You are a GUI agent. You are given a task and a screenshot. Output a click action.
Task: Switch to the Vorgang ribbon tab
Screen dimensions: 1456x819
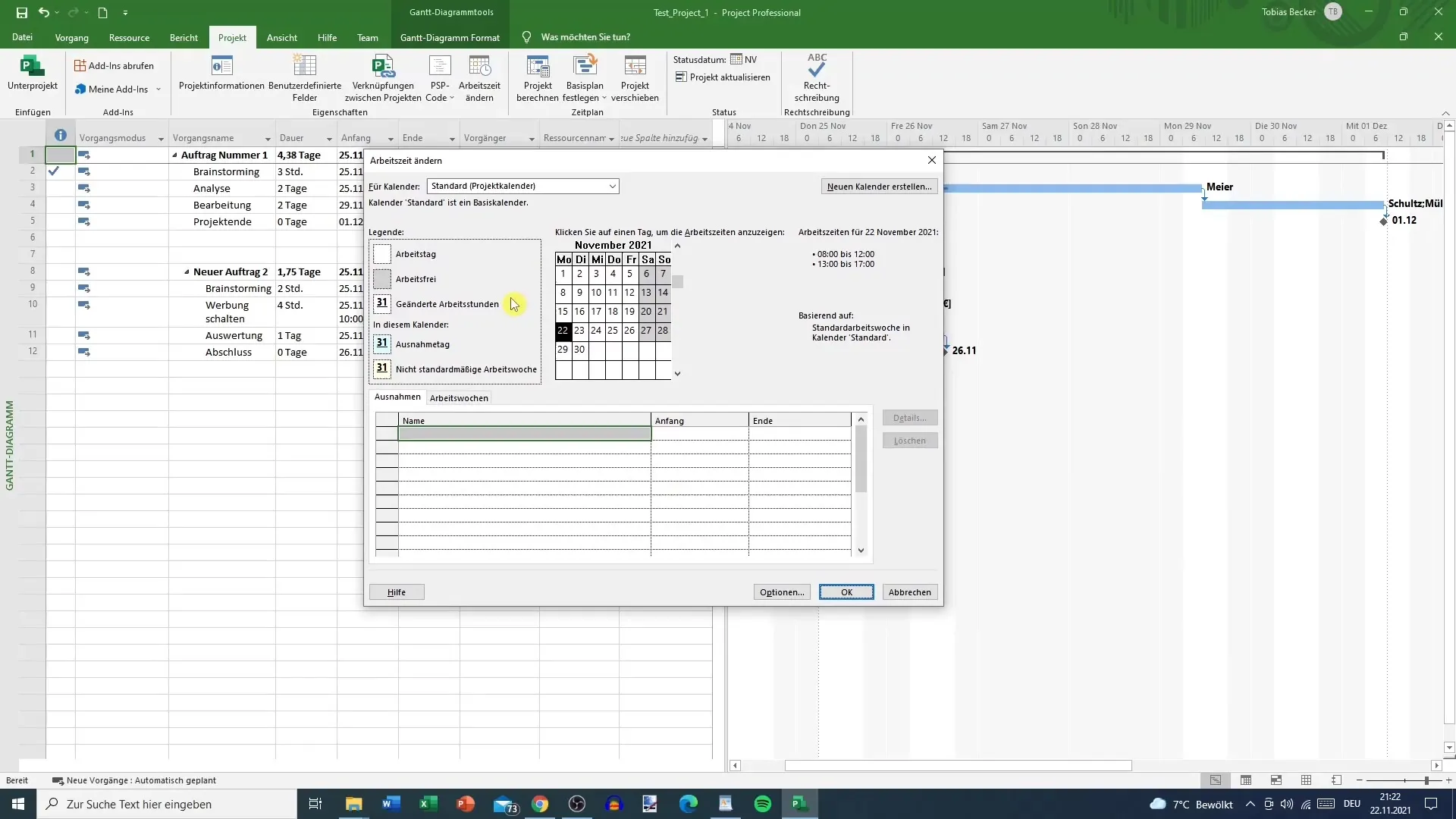[x=72, y=37]
